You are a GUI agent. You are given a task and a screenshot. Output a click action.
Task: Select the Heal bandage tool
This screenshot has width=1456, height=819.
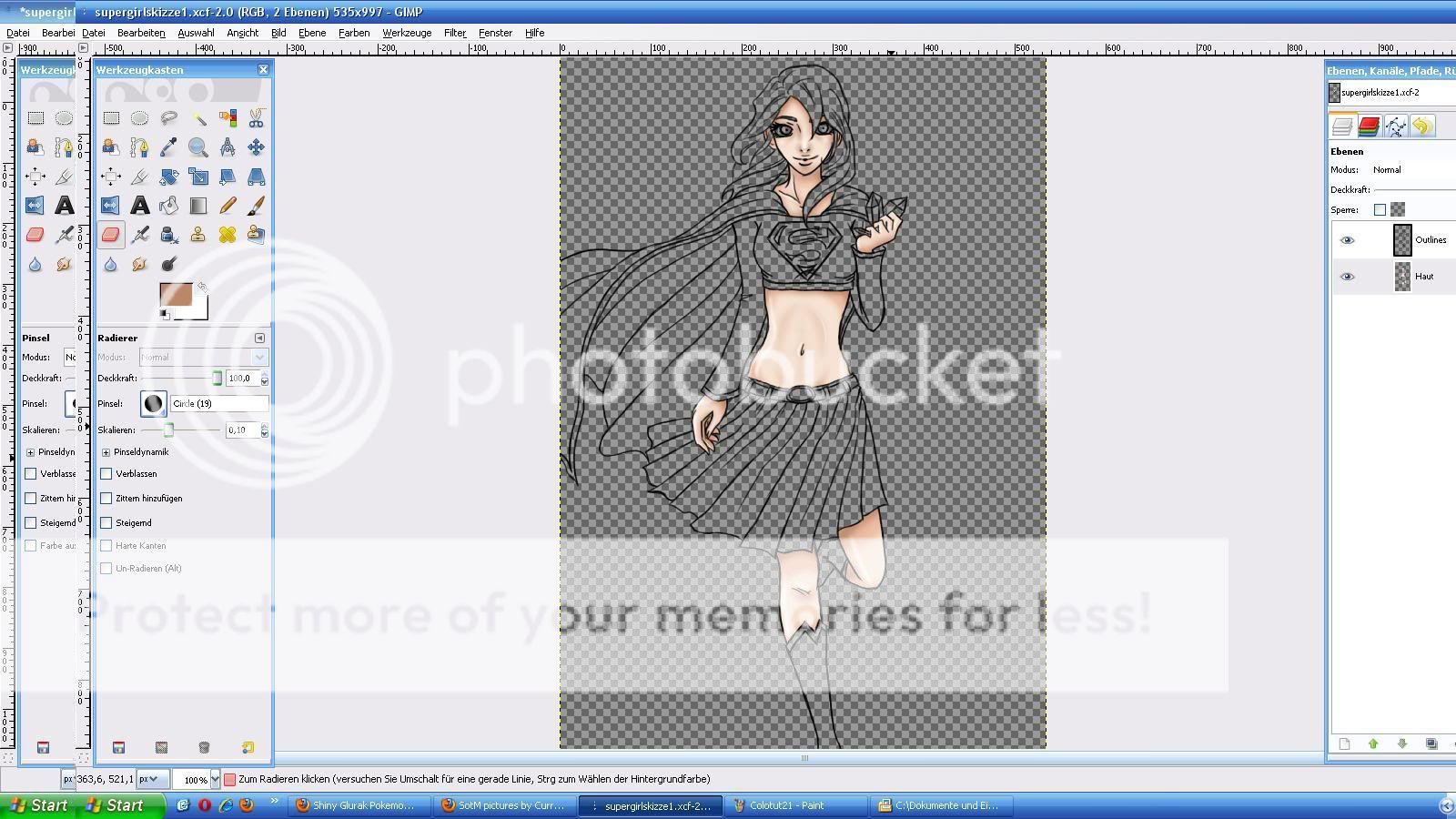pos(227,235)
